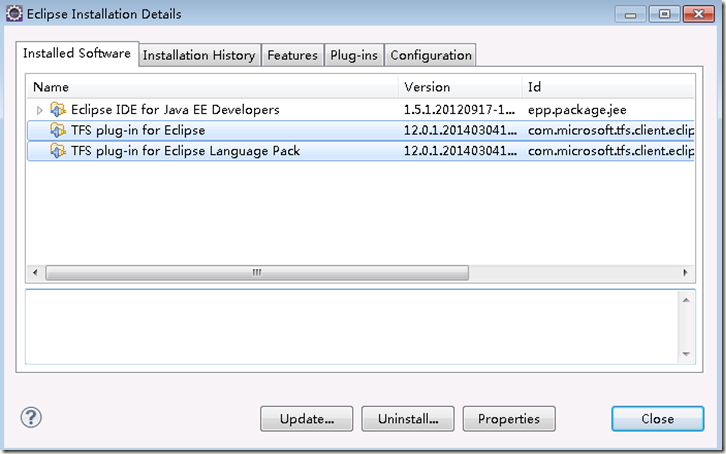The width and height of the screenshot is (726, 454).
Task: Sort by the Id column header
Action: (x=608, y=87)
